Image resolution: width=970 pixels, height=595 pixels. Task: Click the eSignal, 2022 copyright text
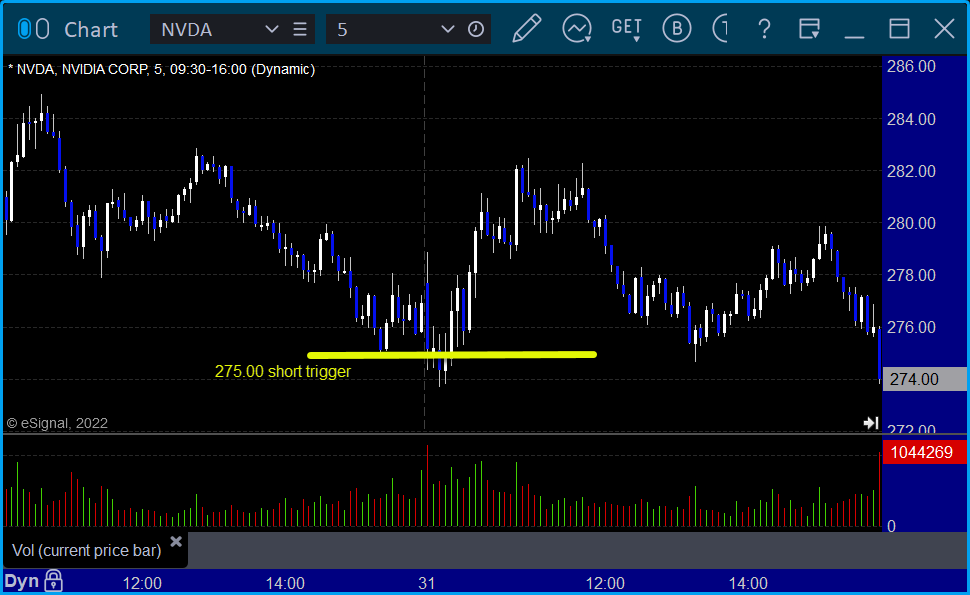pos(57,423)
